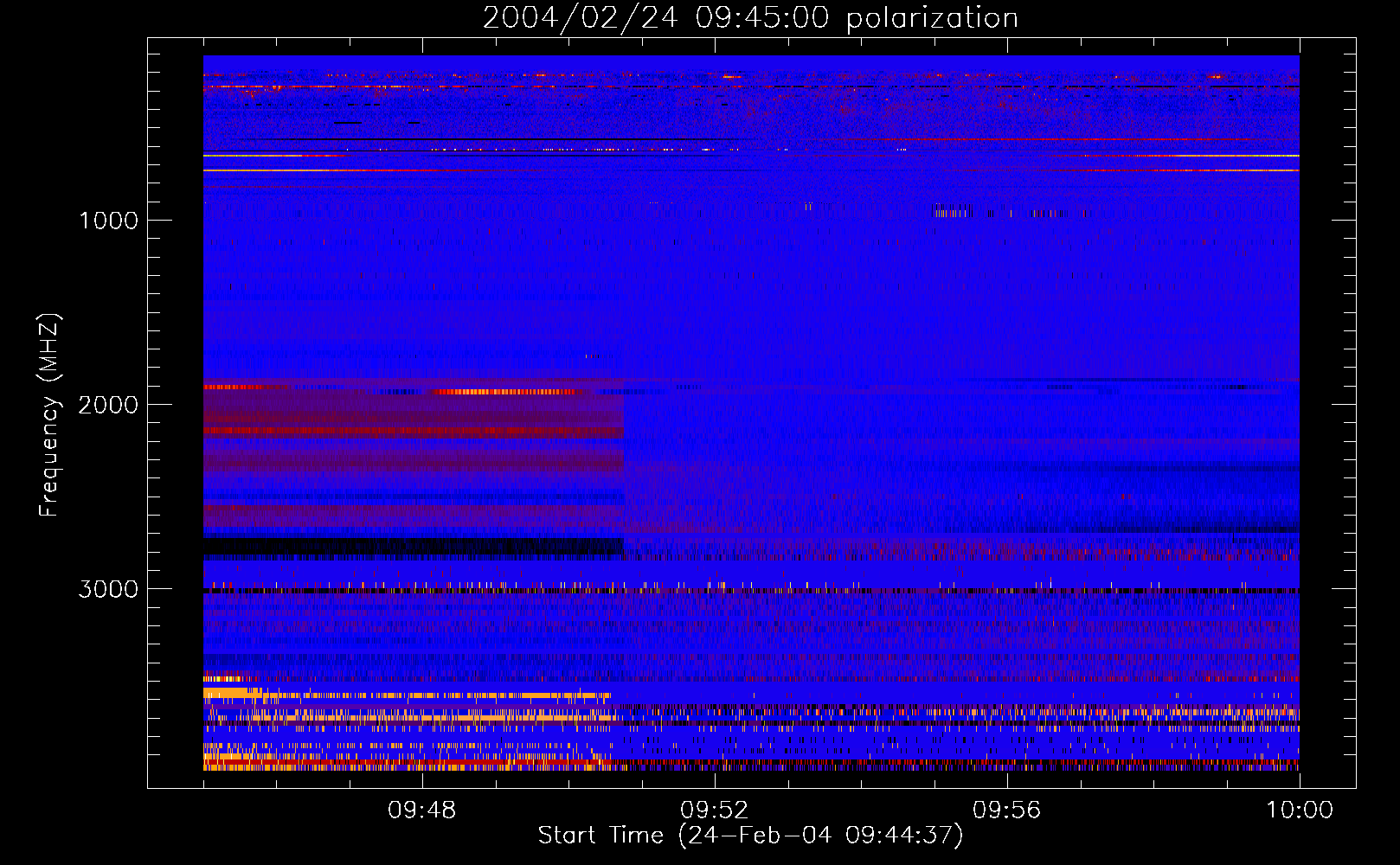Click the 'Start Time (24-Feb-04 09:44:37)' label

click(x=750, y=836)
